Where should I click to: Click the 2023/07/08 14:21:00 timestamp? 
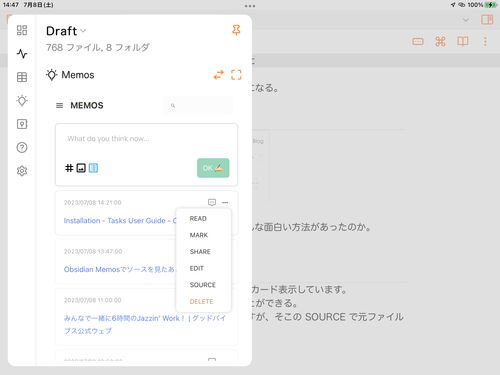coord(93,203)
